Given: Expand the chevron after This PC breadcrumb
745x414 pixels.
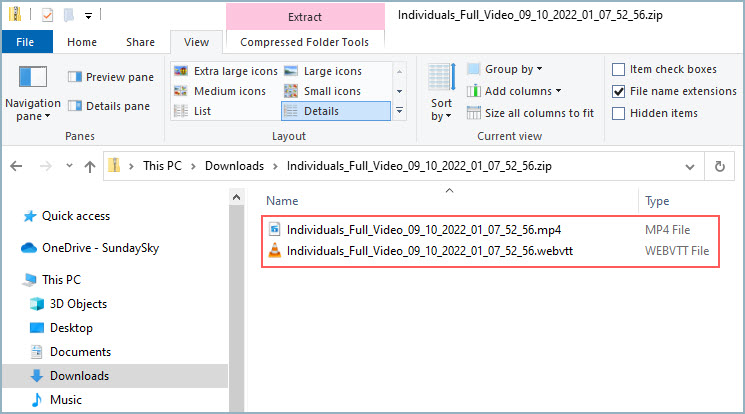Looking at the screenshot, I should click(193, 166).
